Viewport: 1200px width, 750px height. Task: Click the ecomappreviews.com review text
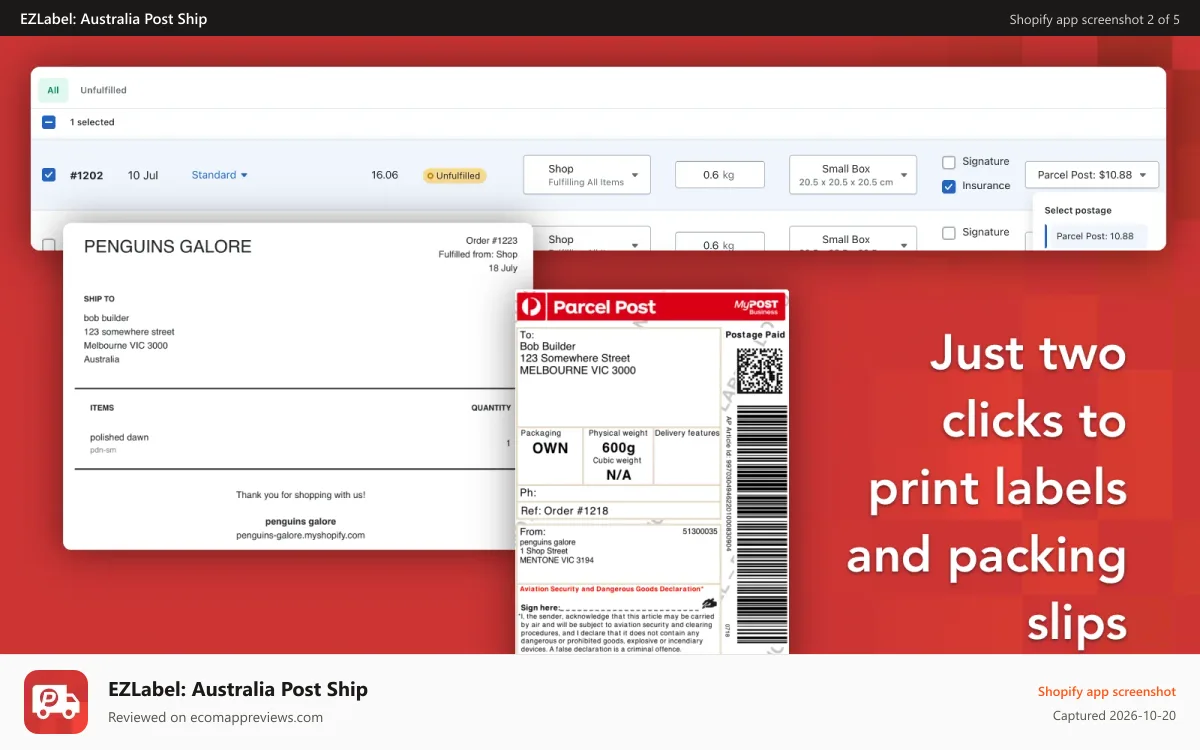(215, 717)
